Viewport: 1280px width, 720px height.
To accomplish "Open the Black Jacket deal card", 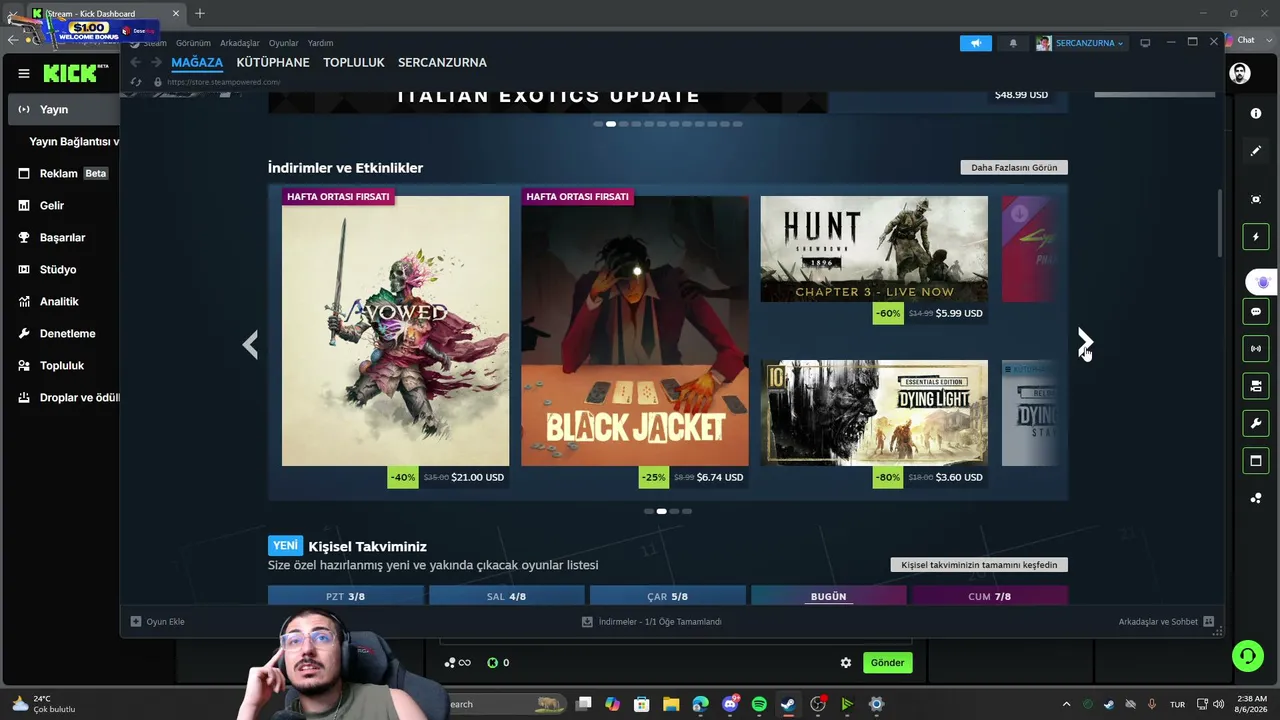I will [x=634, y=338].
